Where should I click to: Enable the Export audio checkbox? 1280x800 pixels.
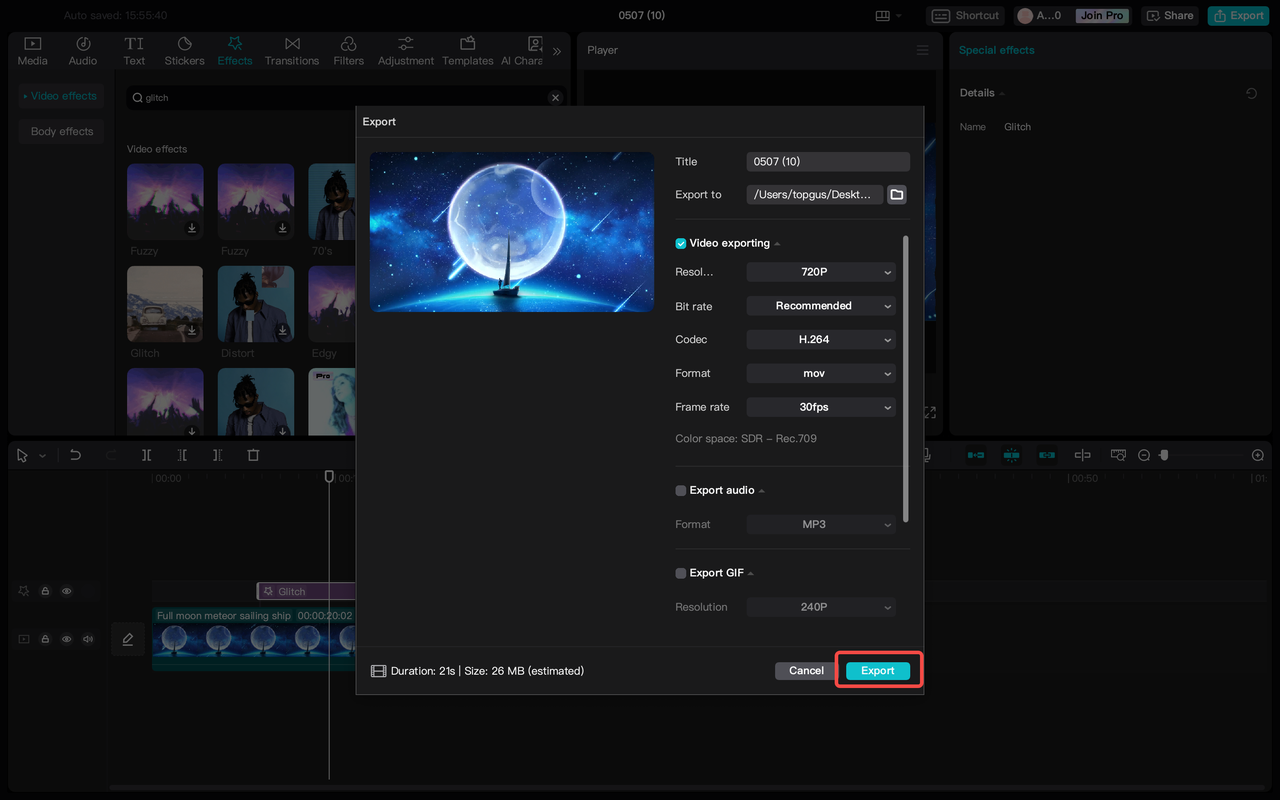pyautogui.click(x=680, y=490)
